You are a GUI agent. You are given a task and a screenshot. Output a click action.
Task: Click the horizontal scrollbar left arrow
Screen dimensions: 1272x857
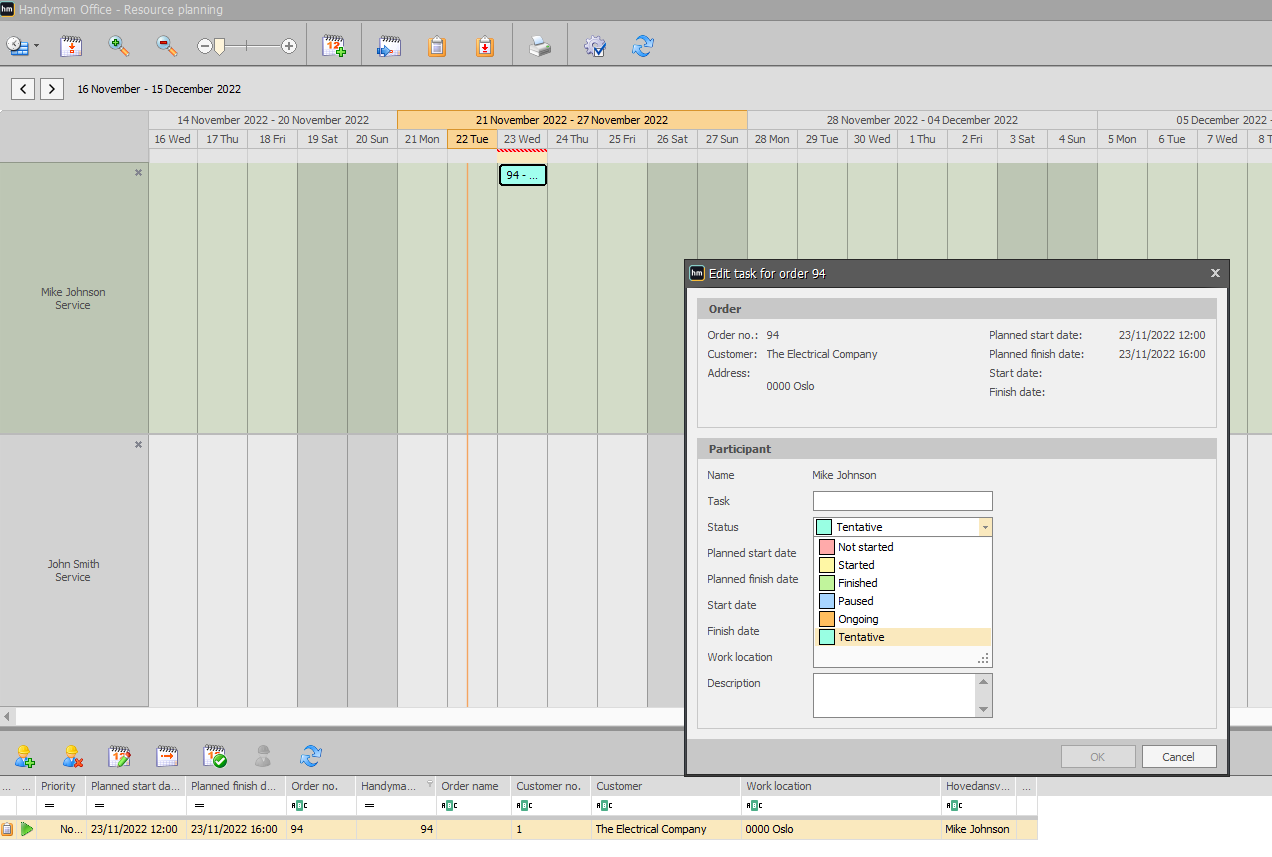click(x=8, y=716)
